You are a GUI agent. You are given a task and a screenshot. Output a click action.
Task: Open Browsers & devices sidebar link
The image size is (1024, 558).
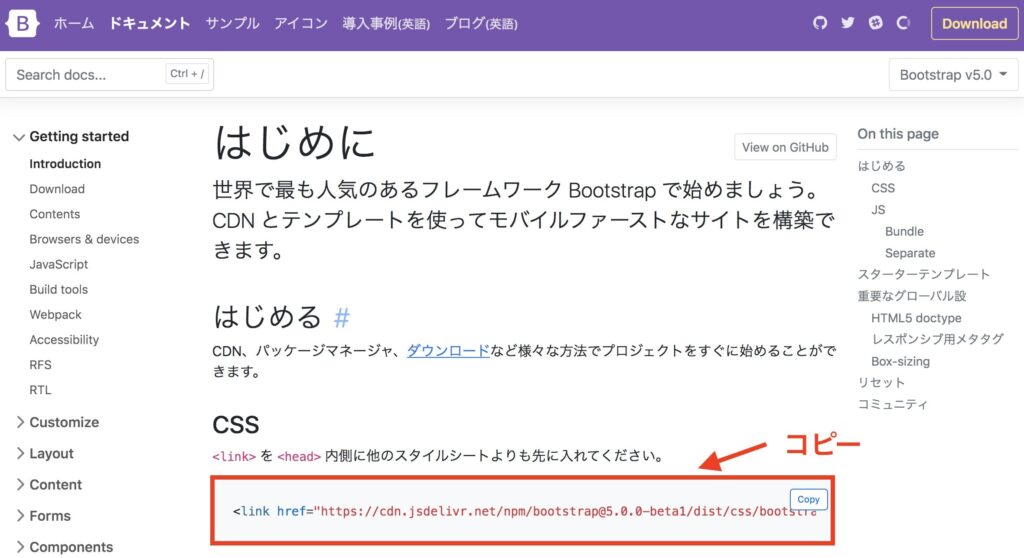(x=84, y=239)
